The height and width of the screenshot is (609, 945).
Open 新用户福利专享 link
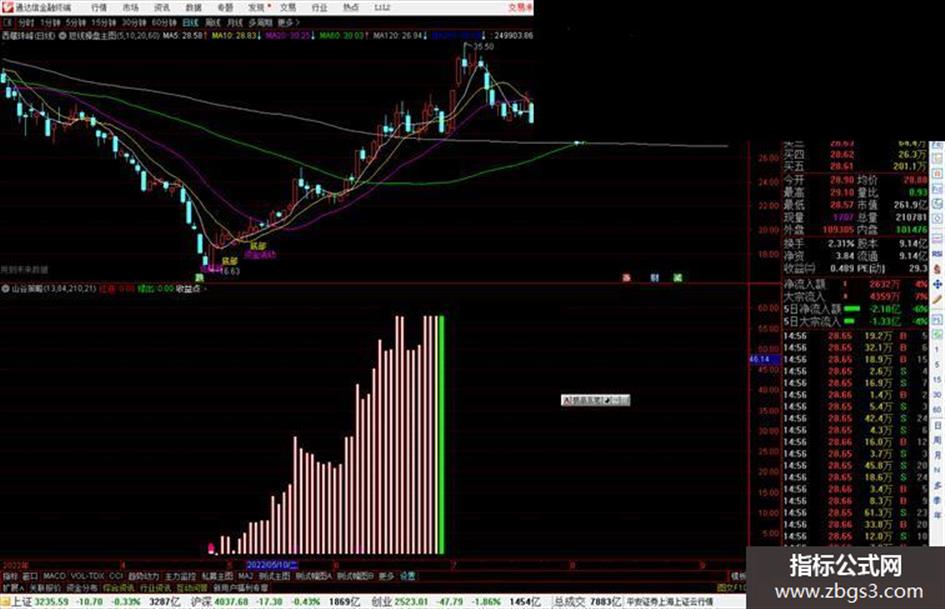[x=240, y=587]
